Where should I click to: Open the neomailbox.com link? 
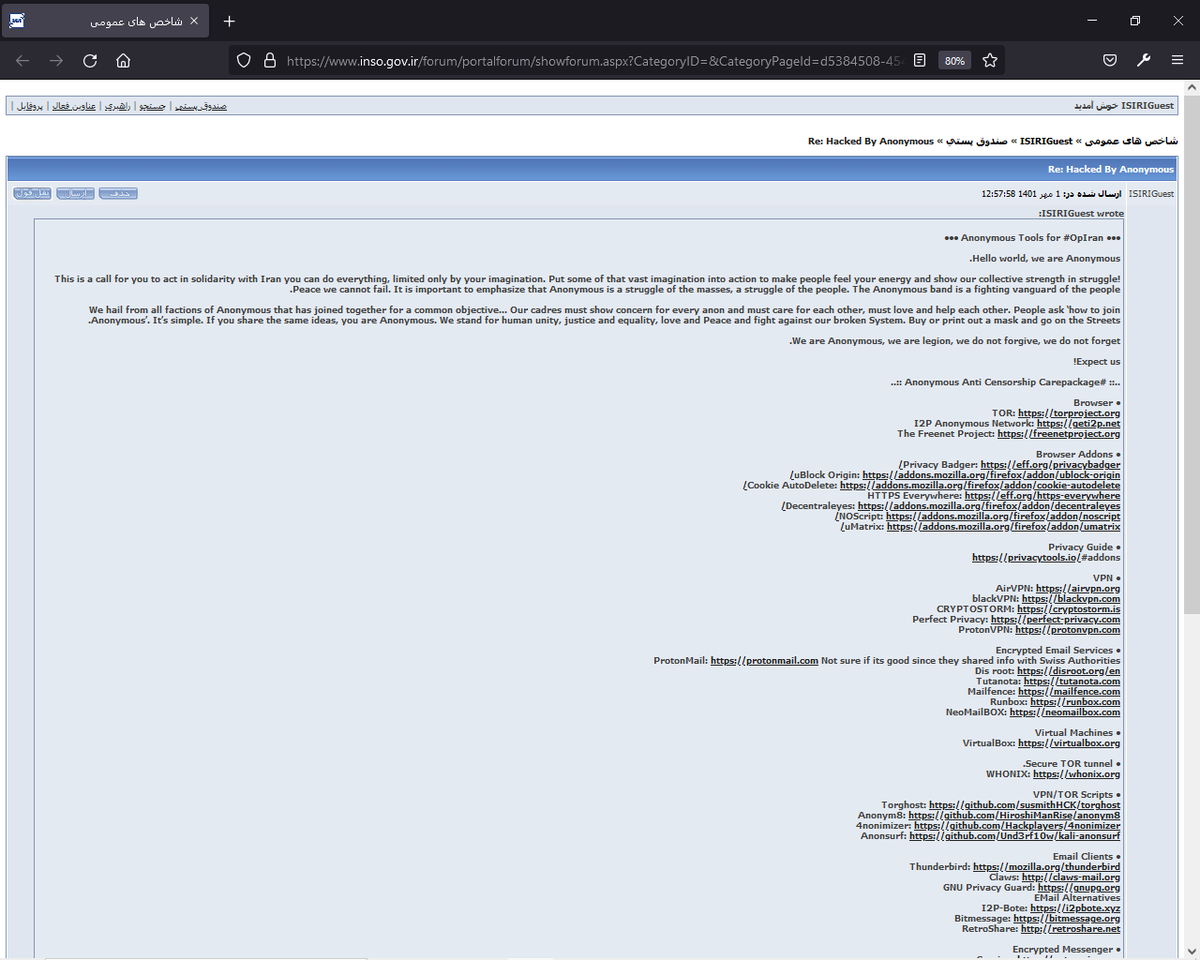1065,713
